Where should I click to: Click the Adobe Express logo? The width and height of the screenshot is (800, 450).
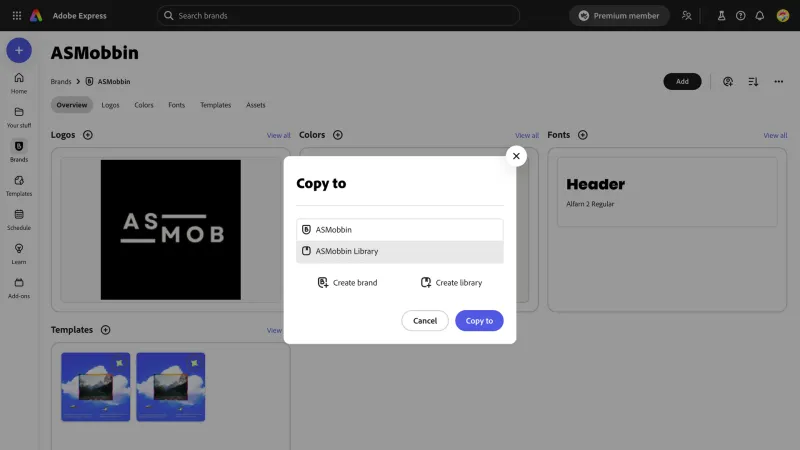coord(36,15)
